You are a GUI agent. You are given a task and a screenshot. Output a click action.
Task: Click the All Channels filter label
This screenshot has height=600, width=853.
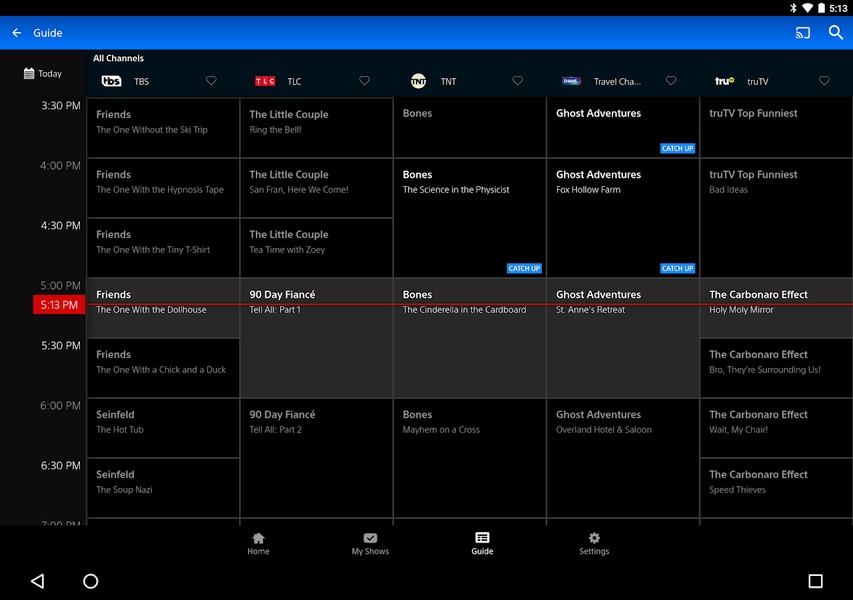pos(118,58)
